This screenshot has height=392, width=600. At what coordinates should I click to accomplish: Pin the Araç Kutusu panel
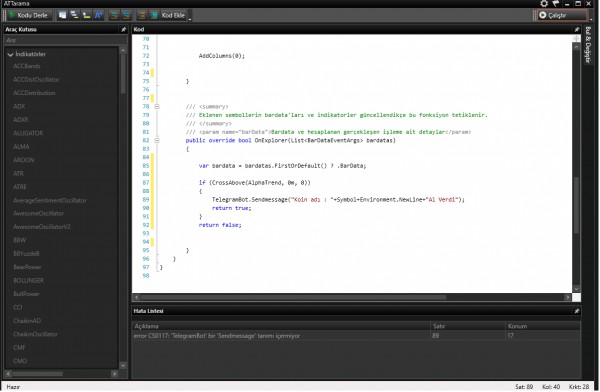pyautogui.click(x=123, y=29)
